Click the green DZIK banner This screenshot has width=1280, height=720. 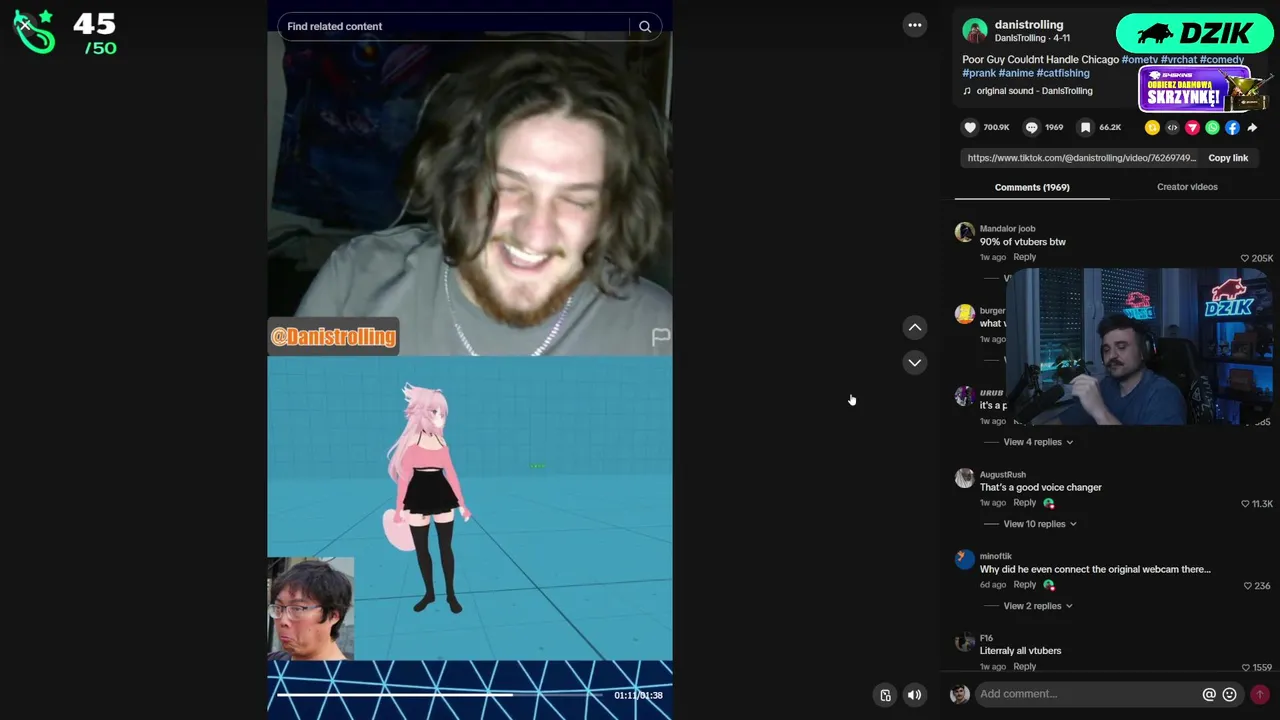pos(1195,33)
